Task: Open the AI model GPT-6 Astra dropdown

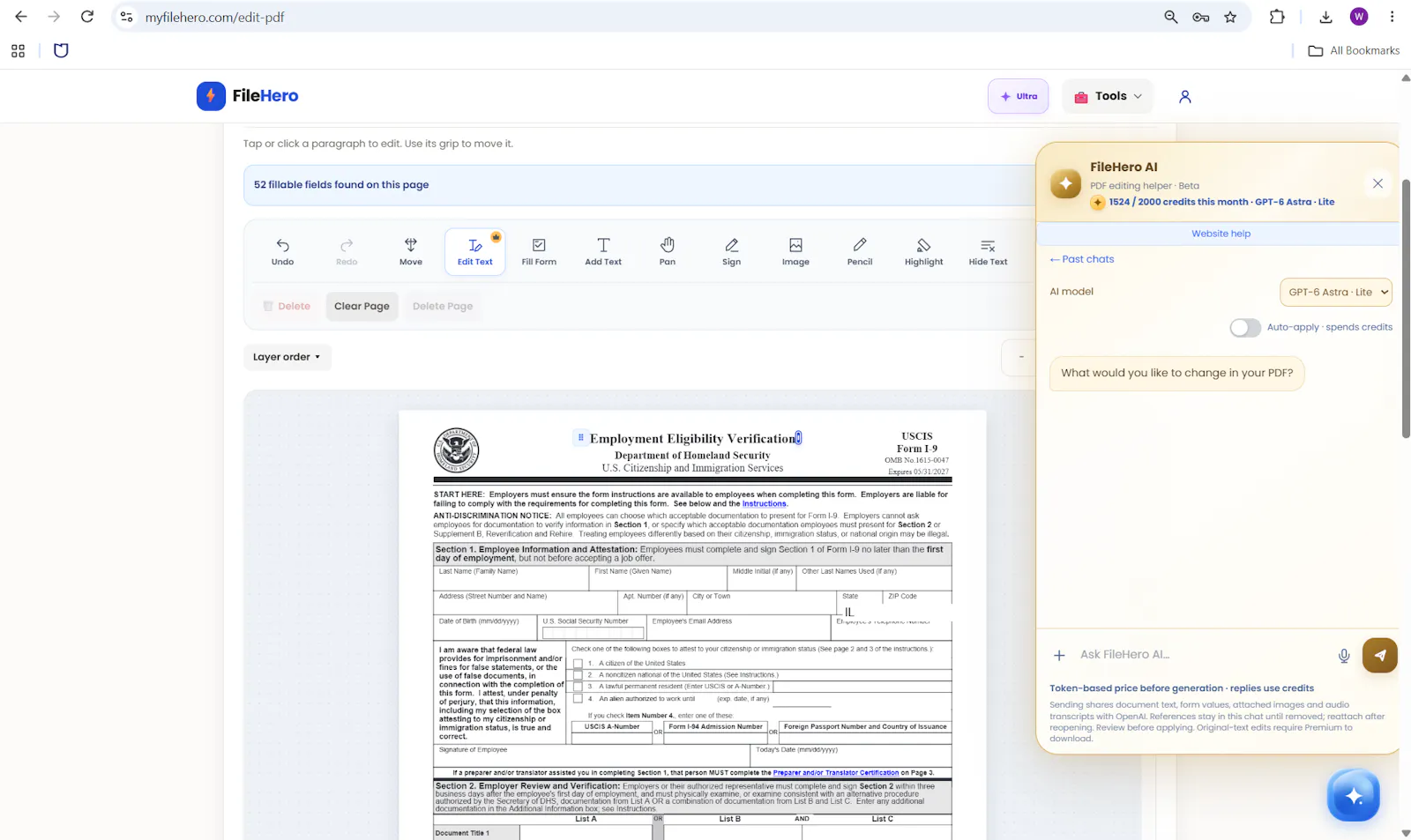Action: [1335, 292]
